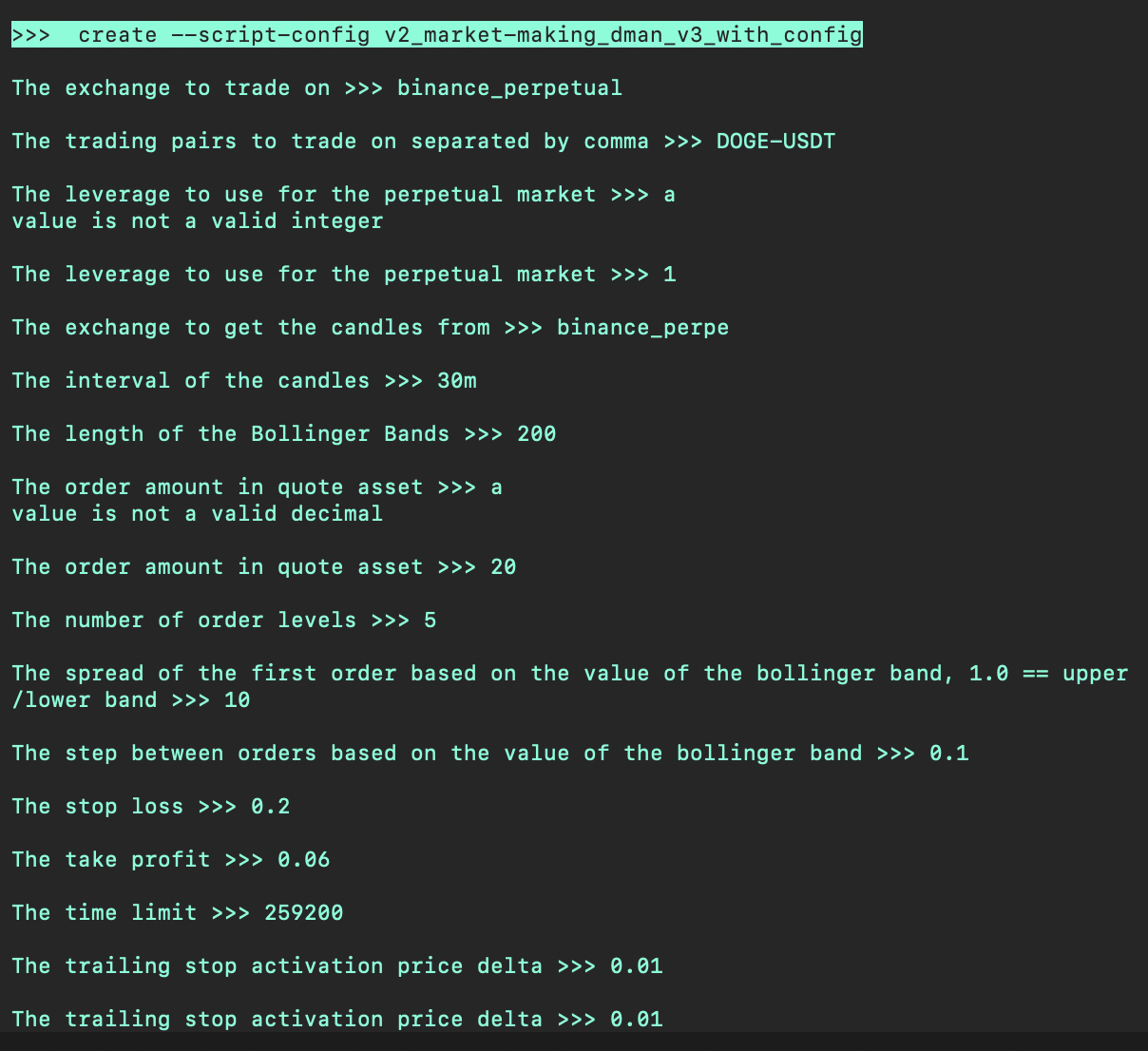Click 'The stop loss' prompt label

[98, 807]
